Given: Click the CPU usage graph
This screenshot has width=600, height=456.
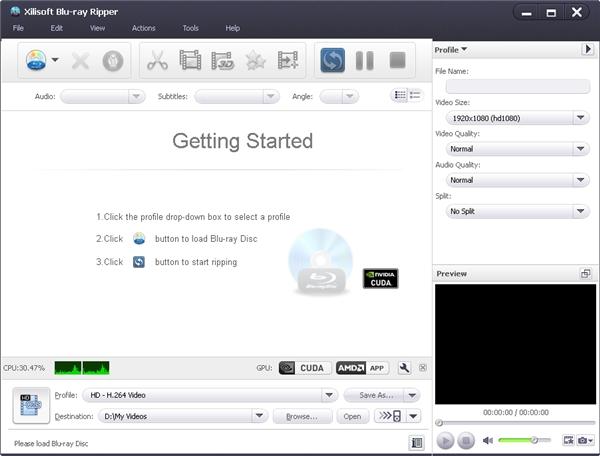Looking at the screenshot, I should pyautogui.click(x=82, y=368).
